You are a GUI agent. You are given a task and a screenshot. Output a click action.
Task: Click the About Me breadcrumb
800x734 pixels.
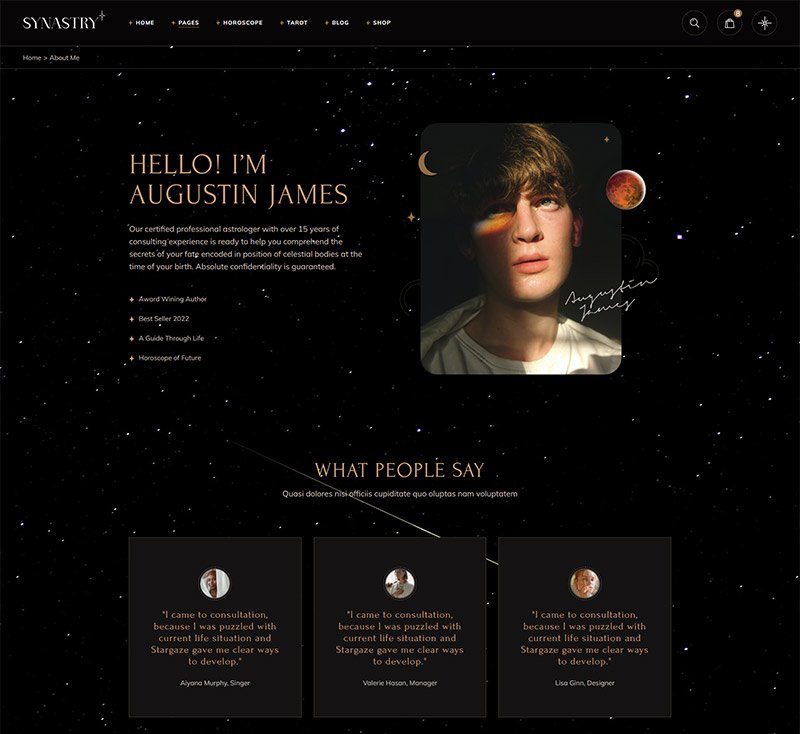[64, 58]
